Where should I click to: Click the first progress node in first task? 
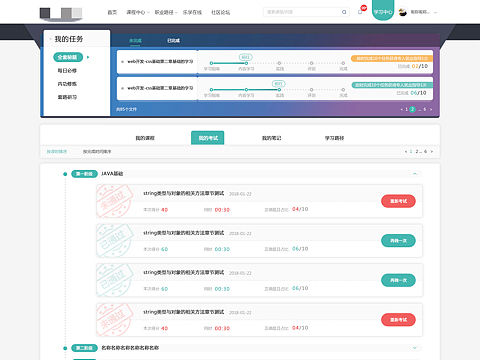(211, 63)
